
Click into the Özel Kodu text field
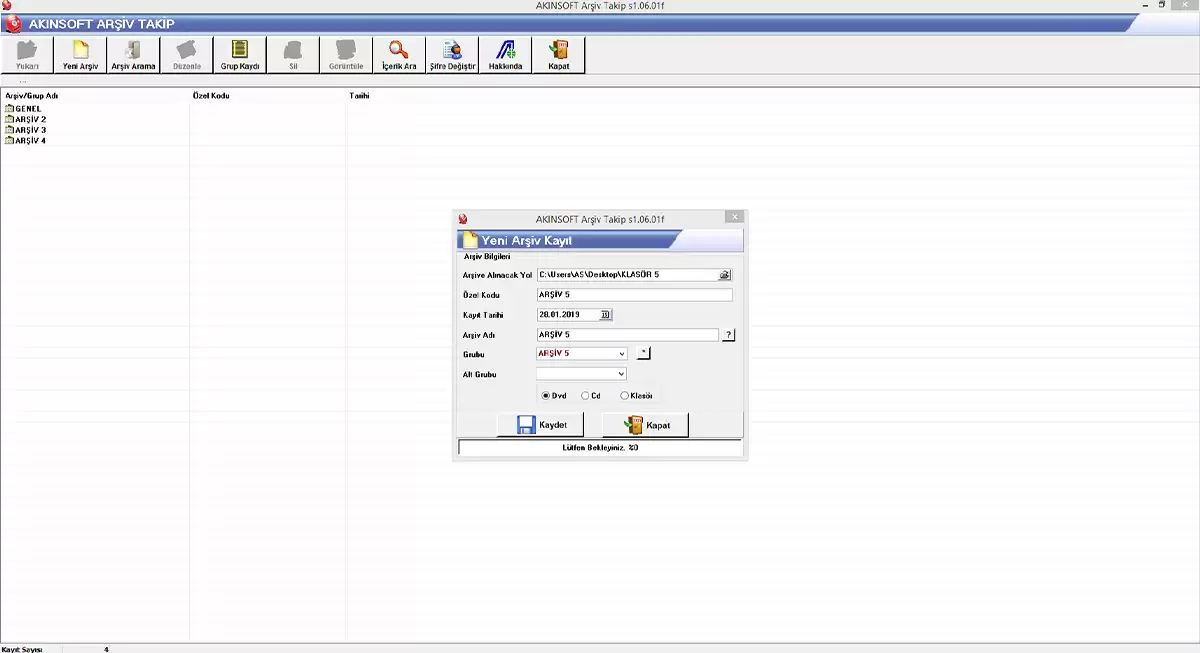click(x=634, y=295)
